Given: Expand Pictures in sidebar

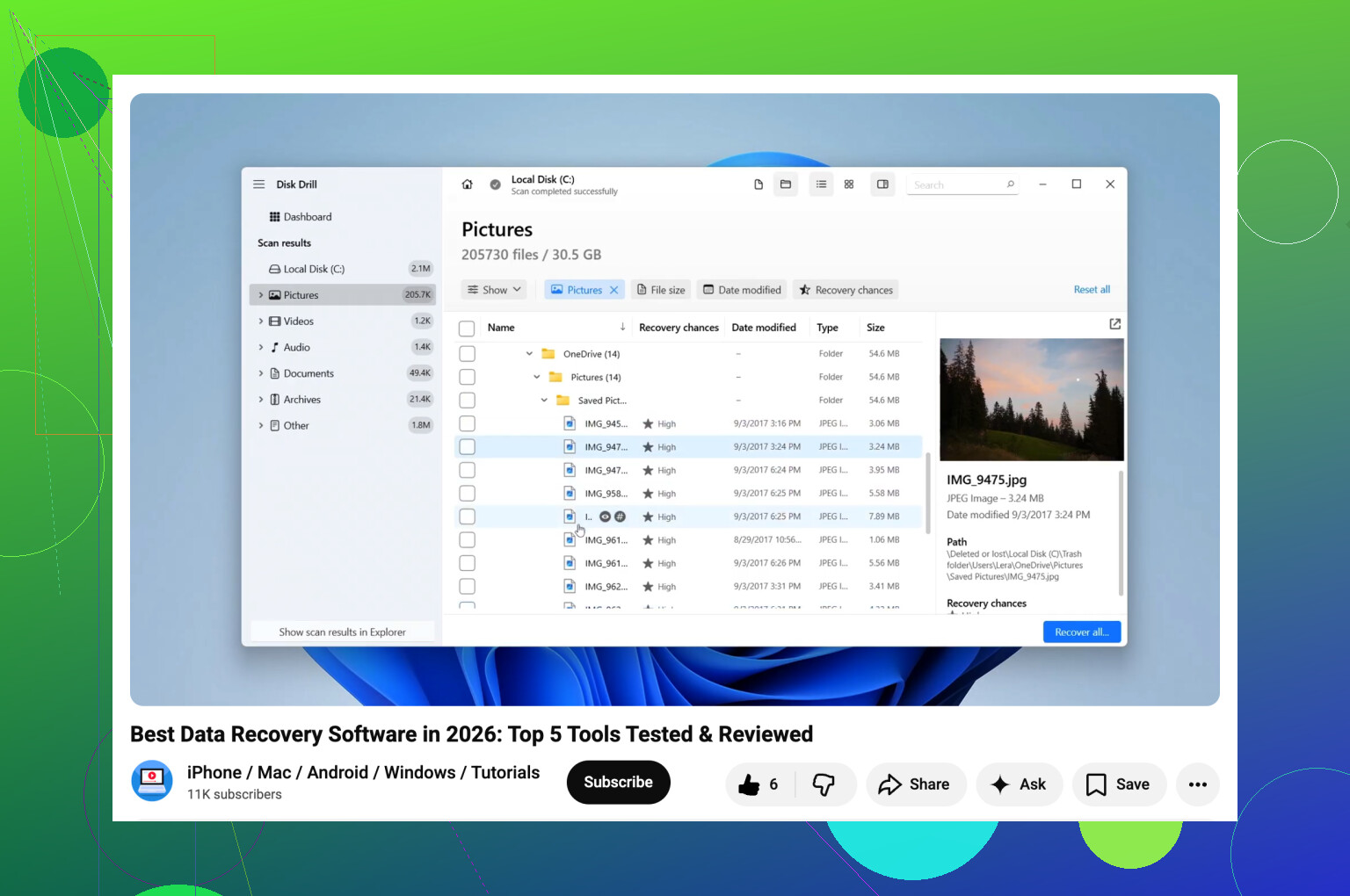Looking at the screenshot, I should (261, 295).
